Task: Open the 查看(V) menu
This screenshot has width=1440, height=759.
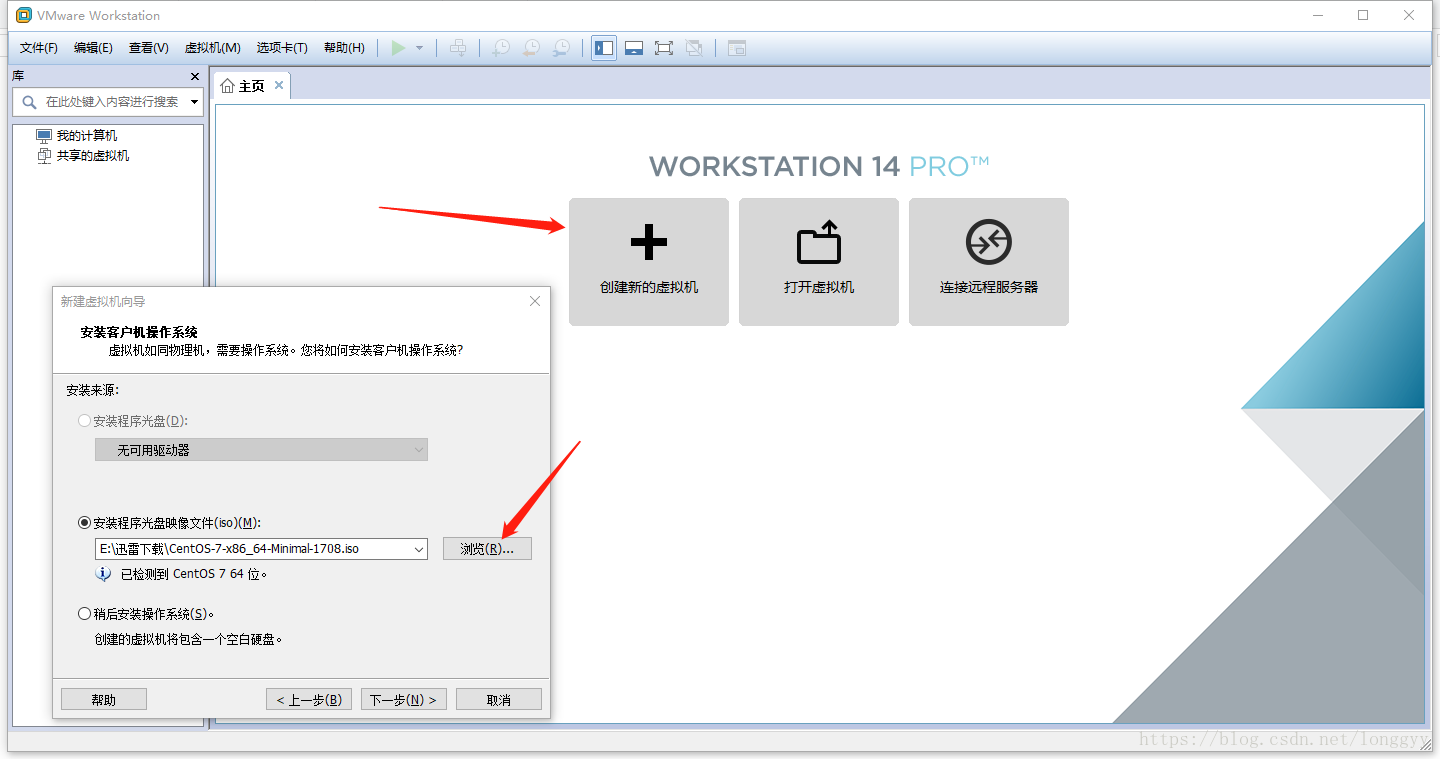Action: (148, 48)
